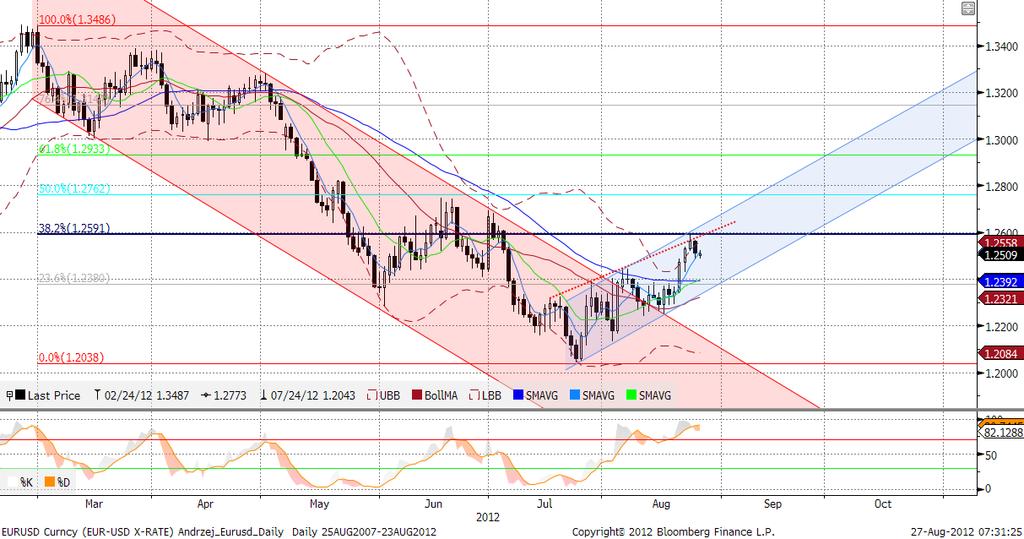Viewport: 1024px width, 539px height.
Task: Select the orange %D stochastic legend entry
Action: pyautogui.click(x=57, y=482)
